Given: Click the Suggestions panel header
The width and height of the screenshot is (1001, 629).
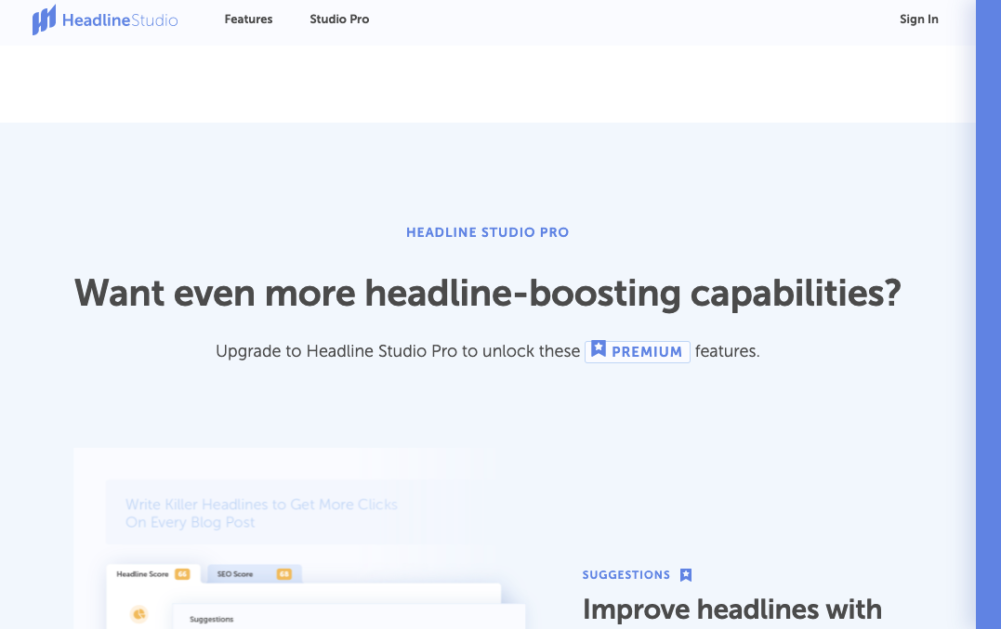Looking at the screenshot, I should pos(211,619).
